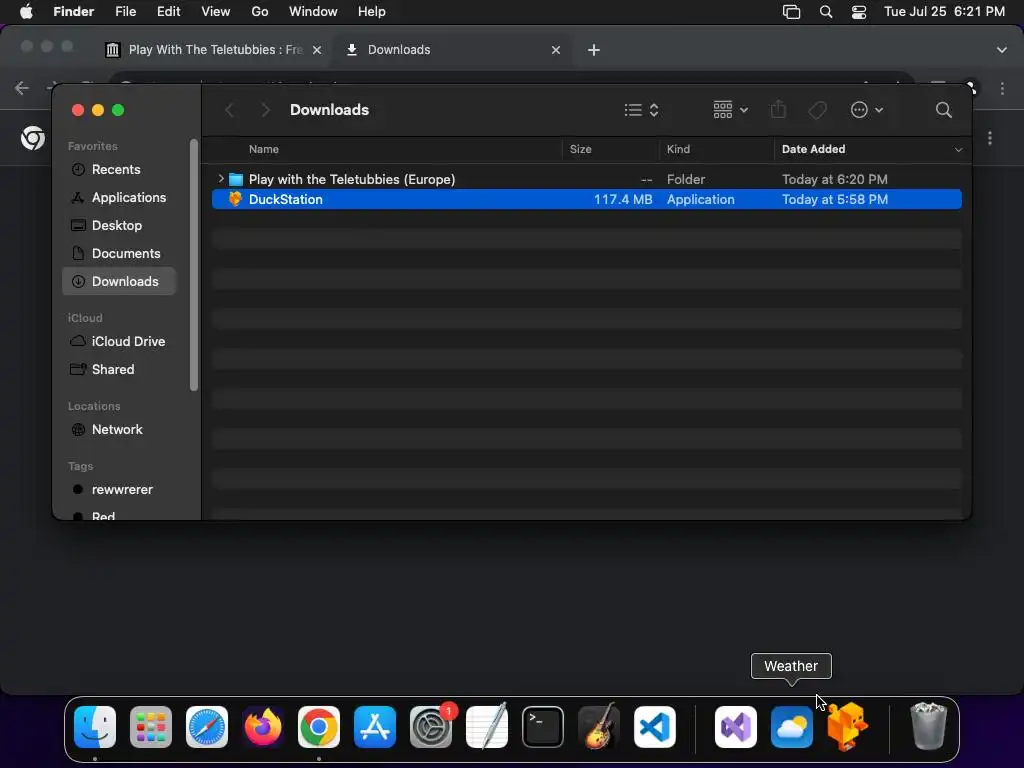
Task: Launch Firefox from the Dock
Action: point(263,727)
